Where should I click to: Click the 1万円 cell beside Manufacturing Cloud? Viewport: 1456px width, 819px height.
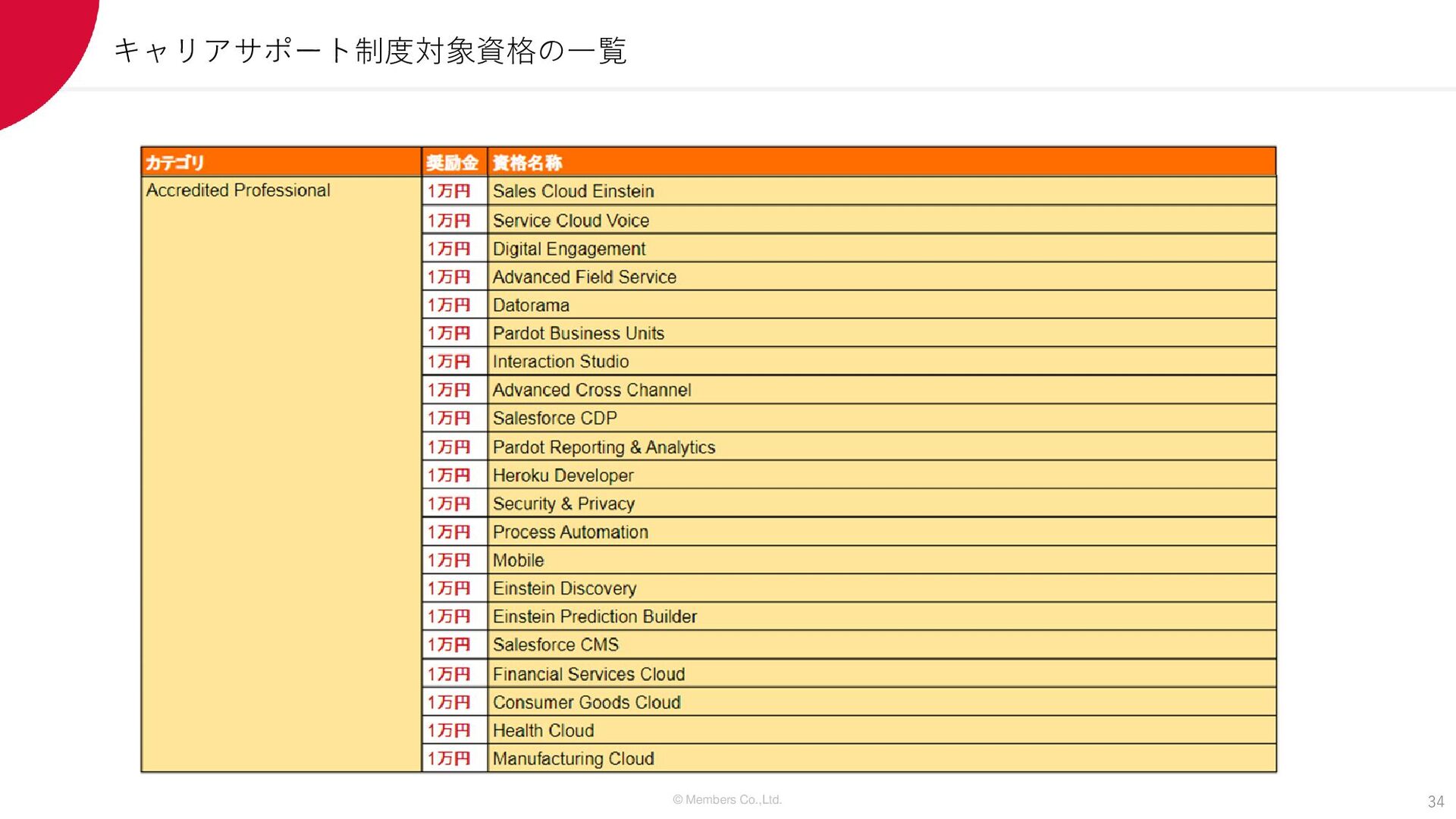(454, 758)
